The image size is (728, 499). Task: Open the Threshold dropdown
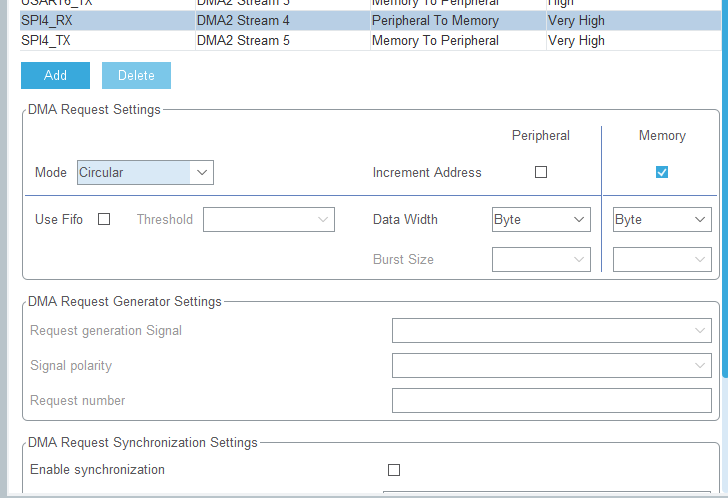(269, 220)
